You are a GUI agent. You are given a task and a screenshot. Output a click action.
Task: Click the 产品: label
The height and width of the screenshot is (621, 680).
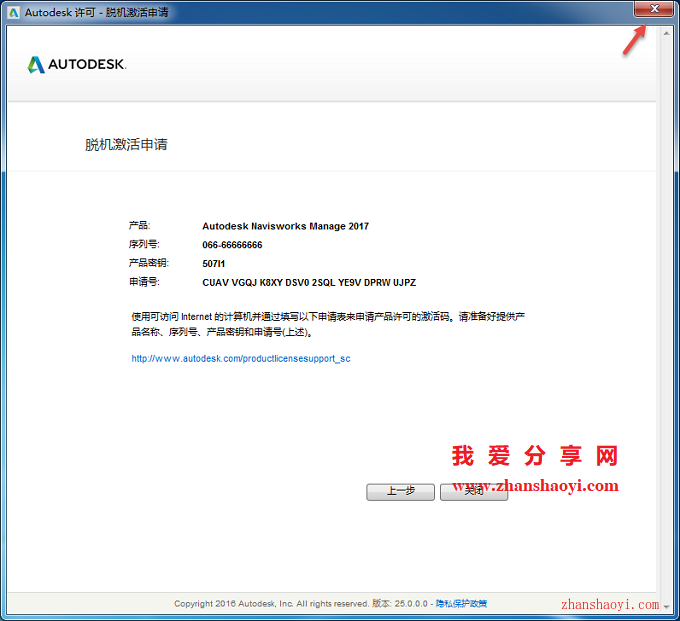pos(139,226)
